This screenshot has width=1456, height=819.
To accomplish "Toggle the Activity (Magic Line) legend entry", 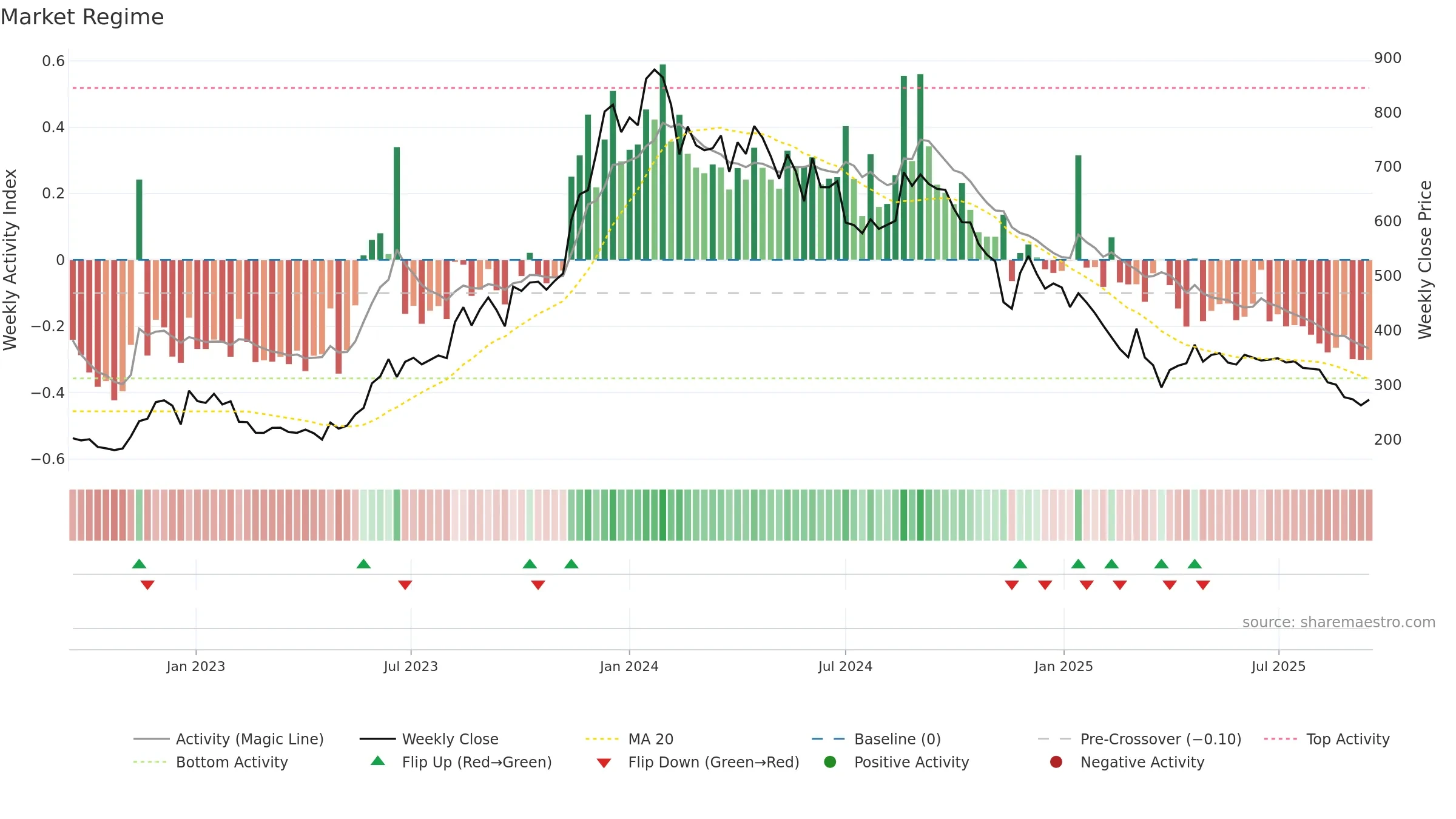I will pos(229,739).
